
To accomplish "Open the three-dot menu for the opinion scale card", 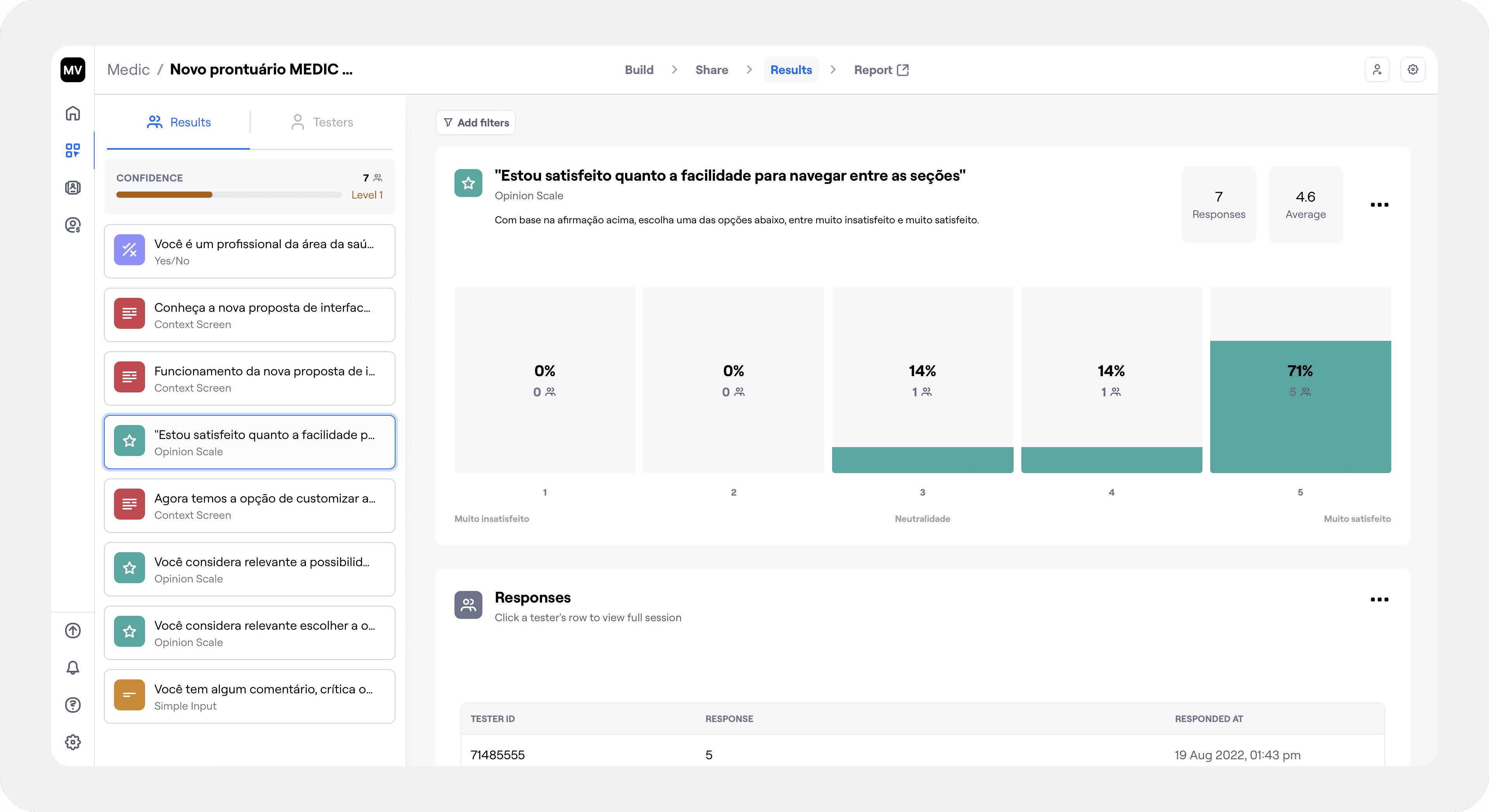I will [1379, 205].
